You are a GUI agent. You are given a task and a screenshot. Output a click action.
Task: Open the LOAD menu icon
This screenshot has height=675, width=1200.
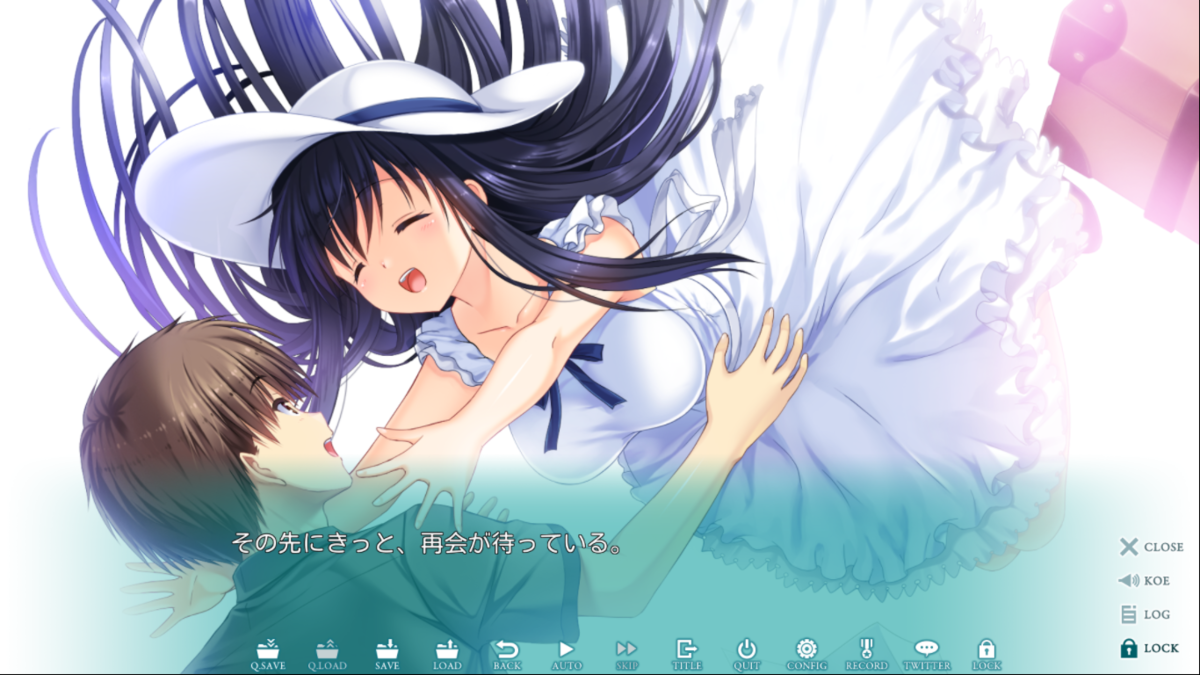click(x=447, y=655)
